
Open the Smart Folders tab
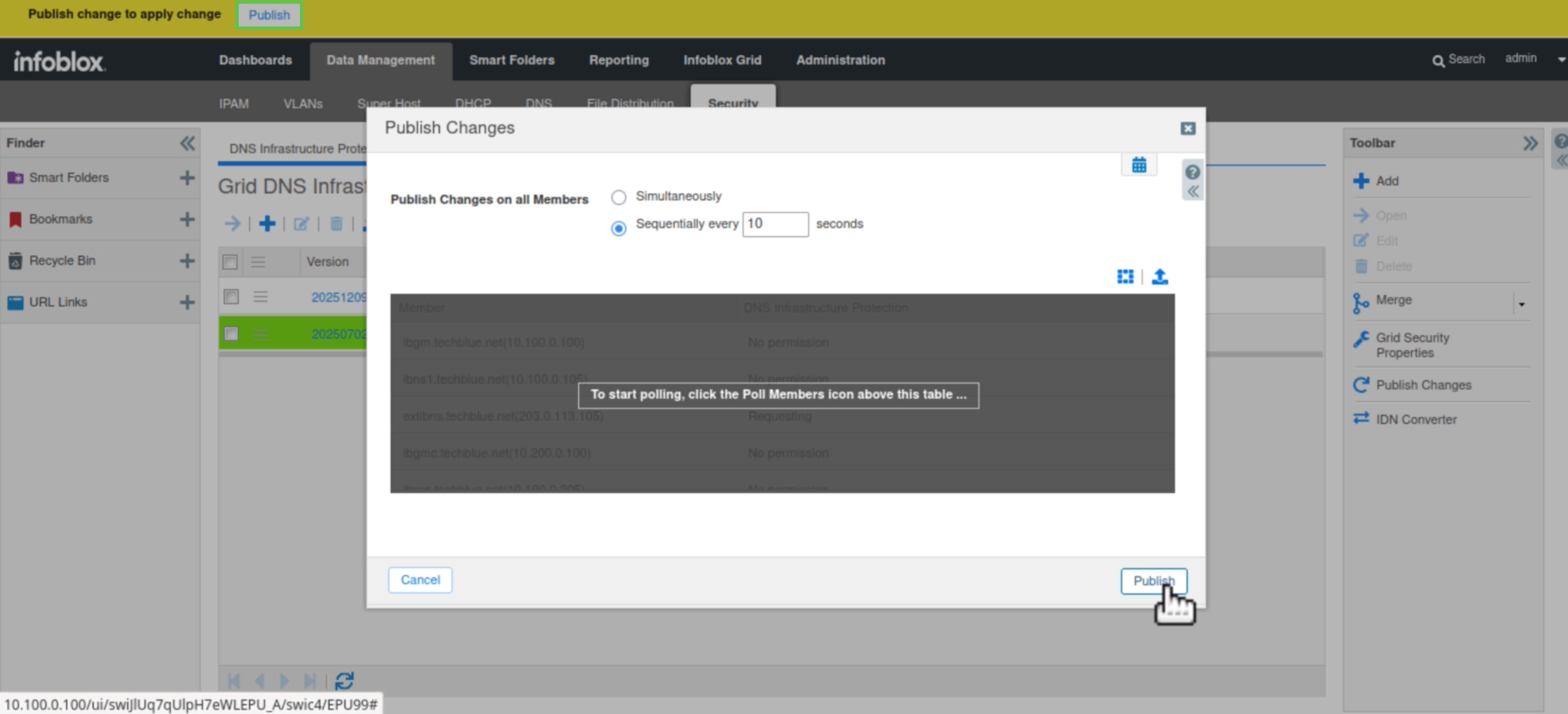tap(511, 60)
